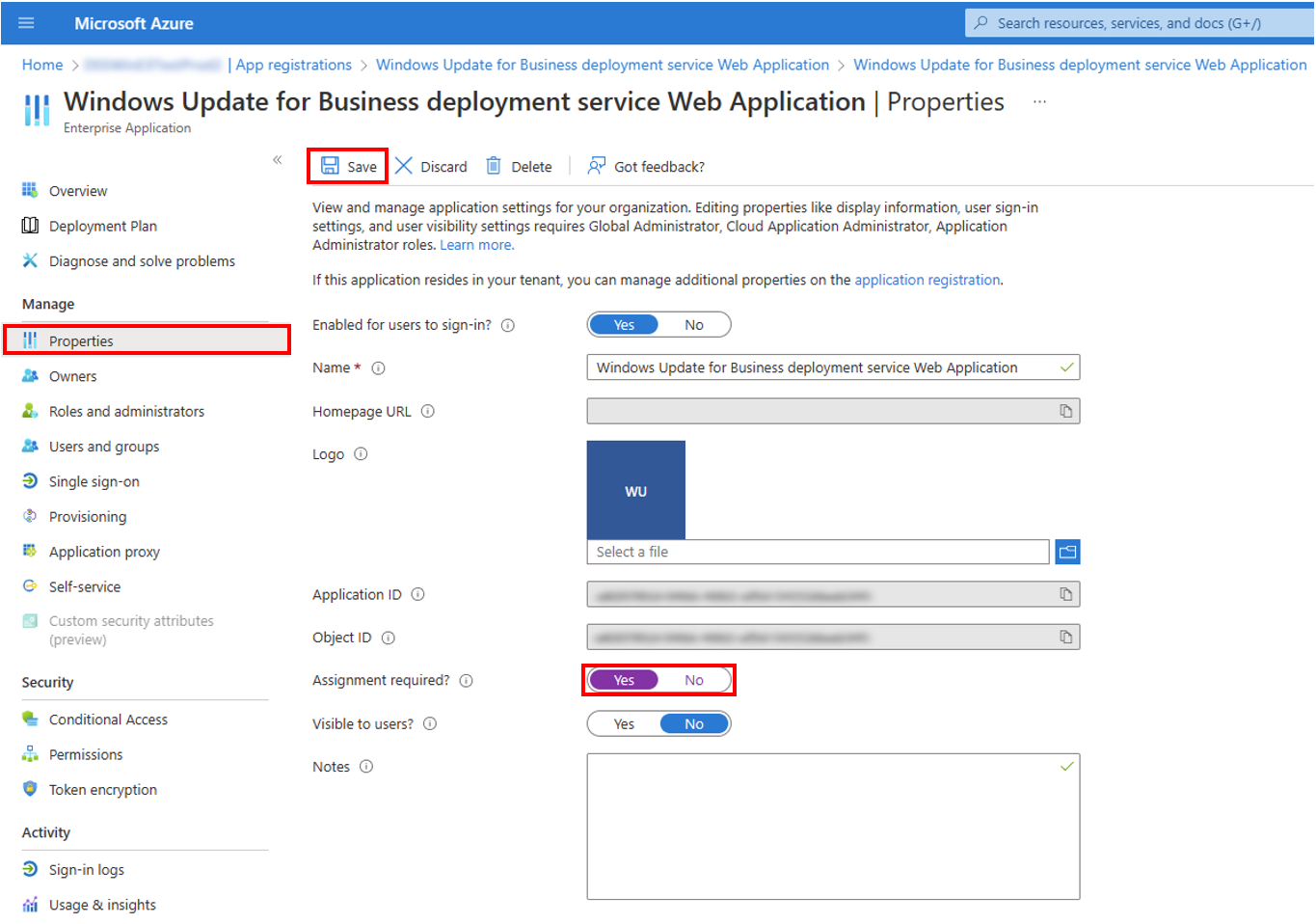Open Single sign-on settings
The image size is (1316, 924).
coord(94,481)
